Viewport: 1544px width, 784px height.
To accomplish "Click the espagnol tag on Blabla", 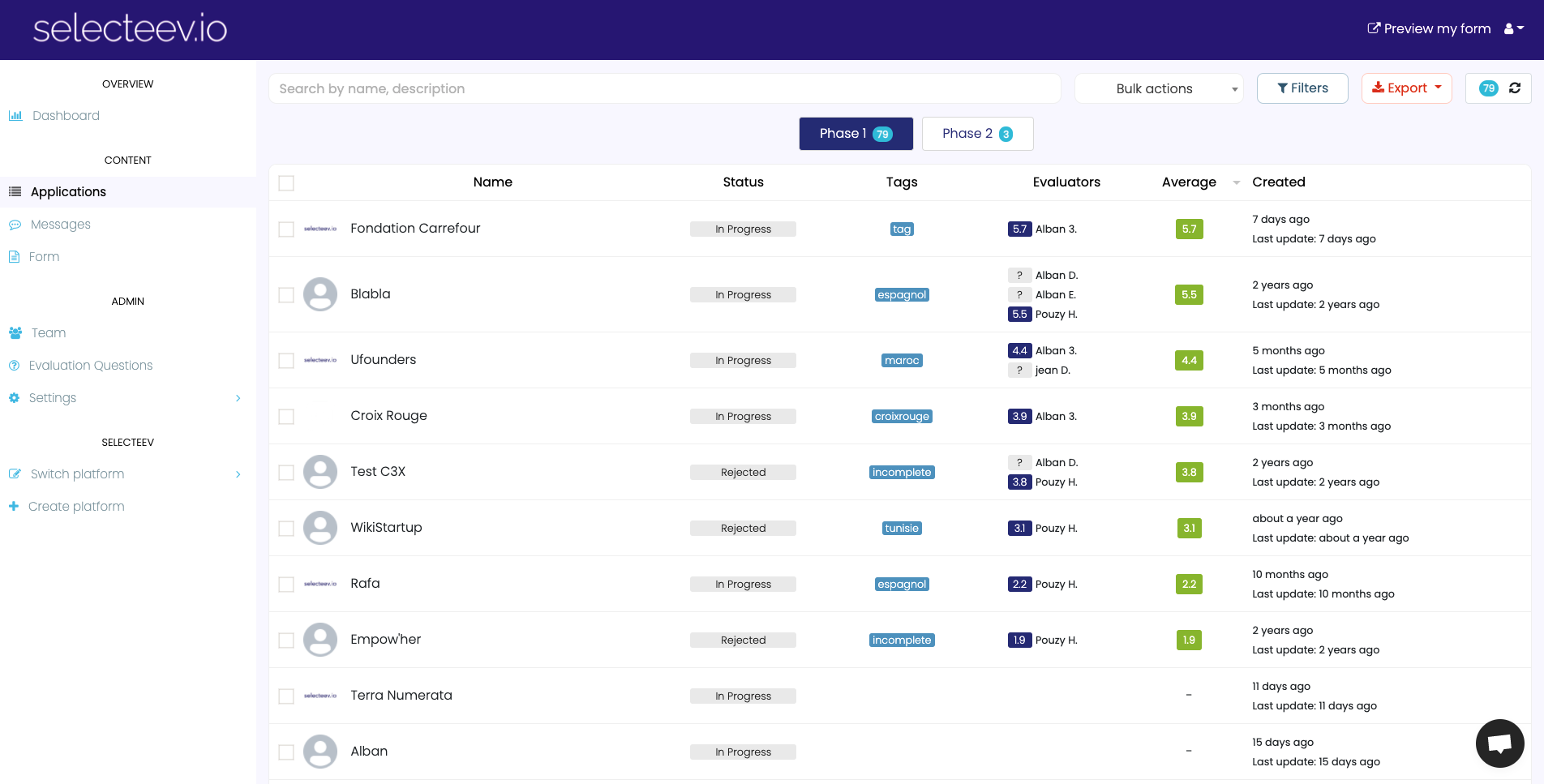I will [x=902, y=295].
